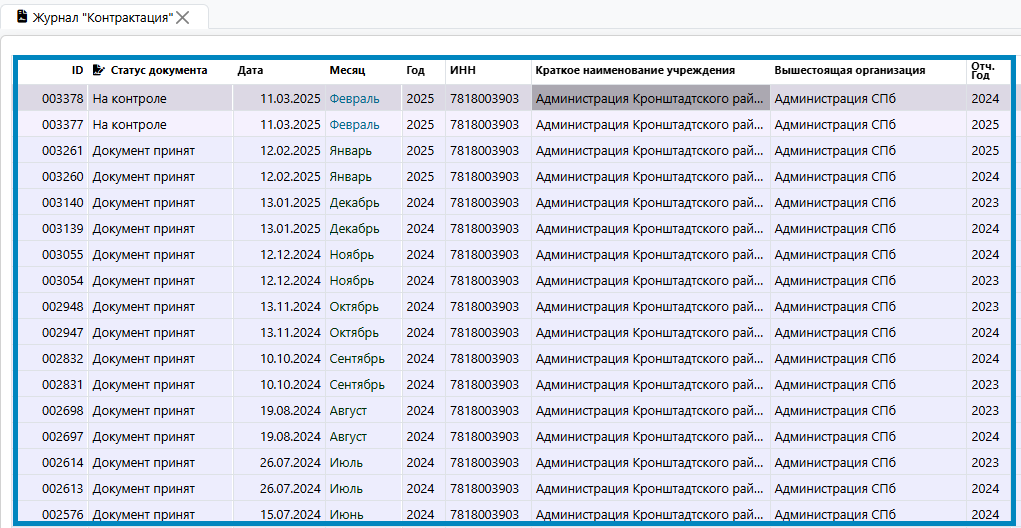Screen dimensions: 1021x528
Task: Click the Администрация СПб cell in row 002614
Action: tap(834, 463)
